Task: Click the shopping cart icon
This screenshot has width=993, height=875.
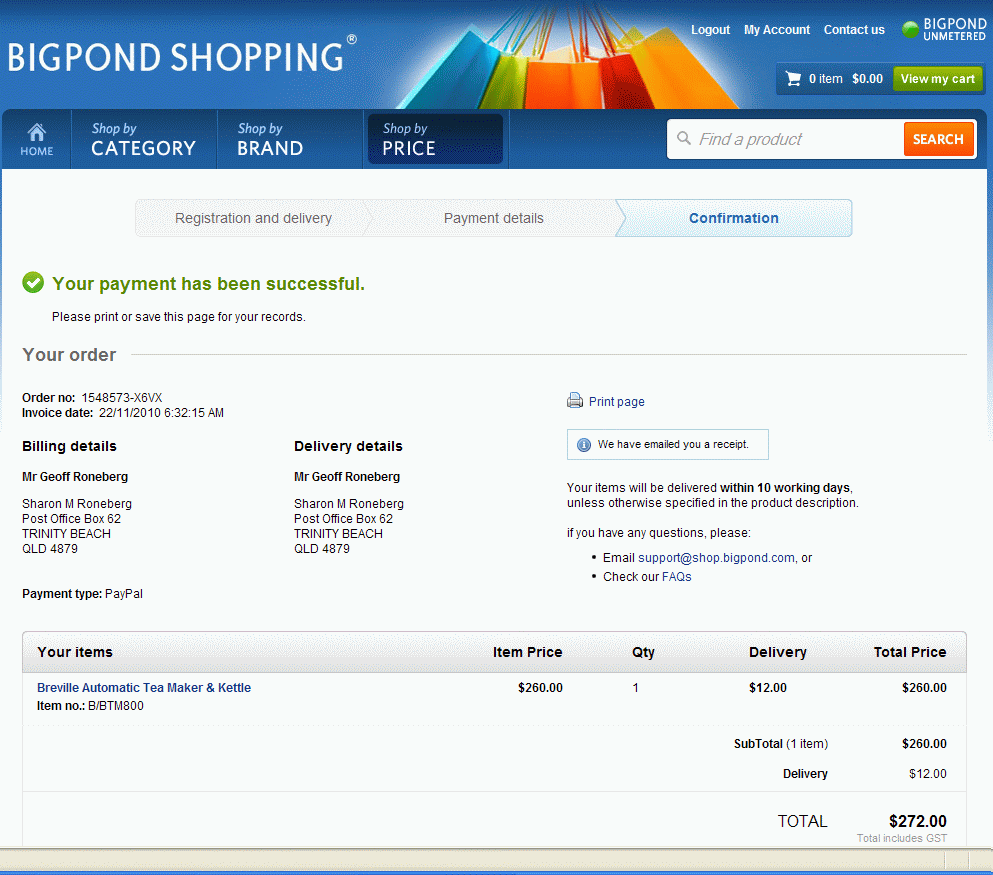Action: [794, 79]
